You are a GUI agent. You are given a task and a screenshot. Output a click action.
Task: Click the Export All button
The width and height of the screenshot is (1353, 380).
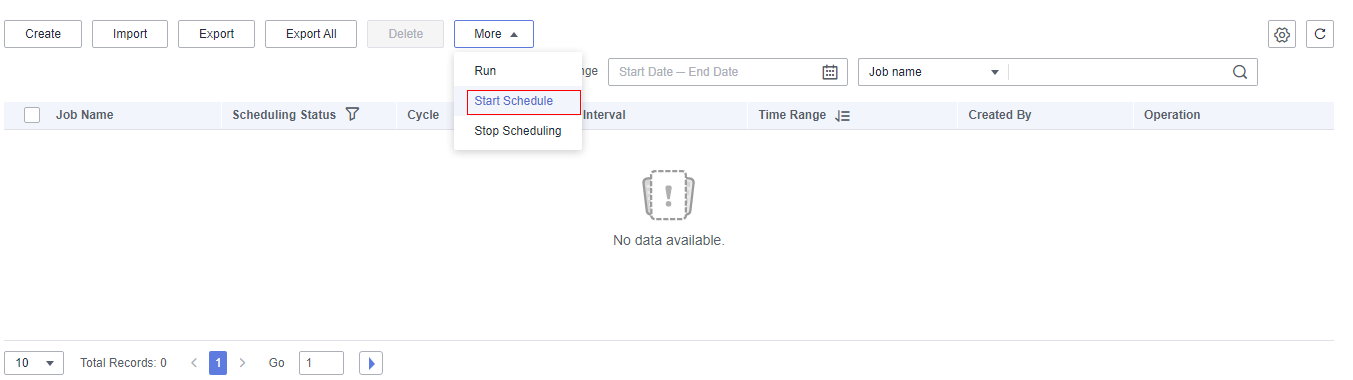(311, 34)
